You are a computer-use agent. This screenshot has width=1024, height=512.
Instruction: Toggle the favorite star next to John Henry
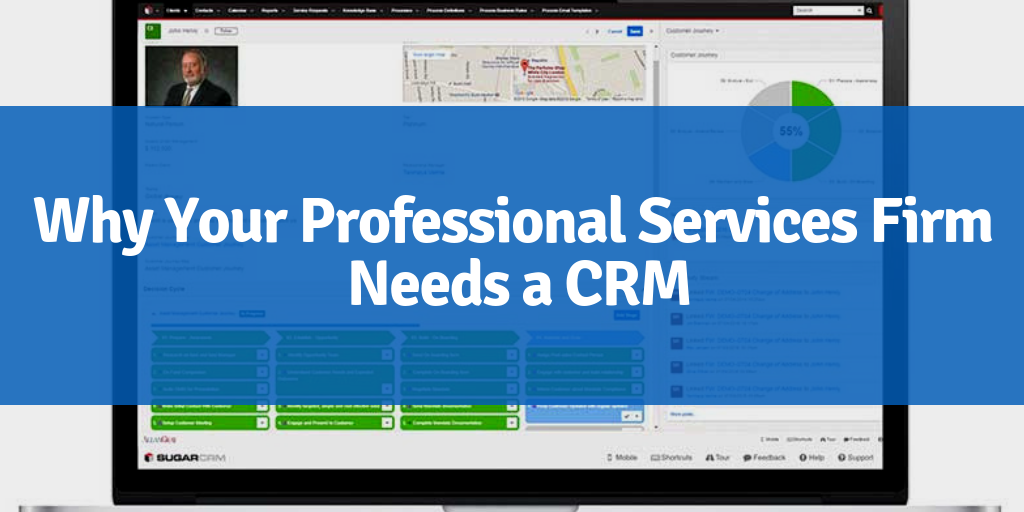pos(206,31)
